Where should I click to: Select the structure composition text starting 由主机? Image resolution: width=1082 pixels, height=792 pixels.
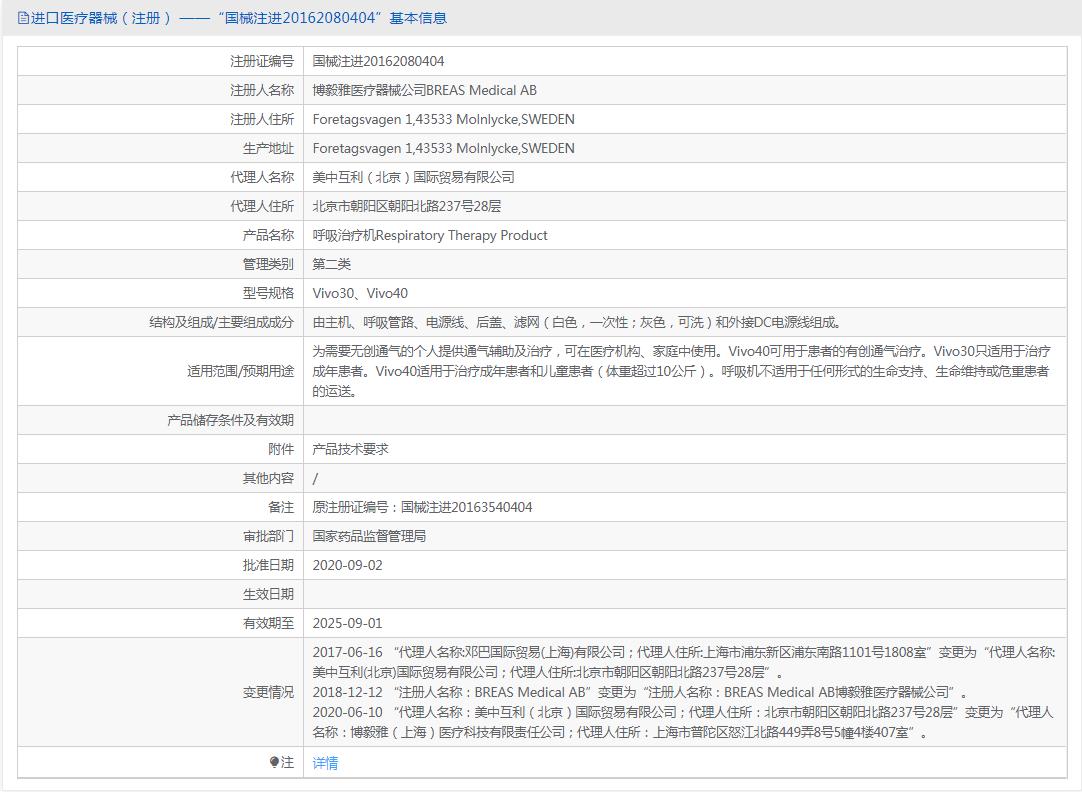click(577, 322)
